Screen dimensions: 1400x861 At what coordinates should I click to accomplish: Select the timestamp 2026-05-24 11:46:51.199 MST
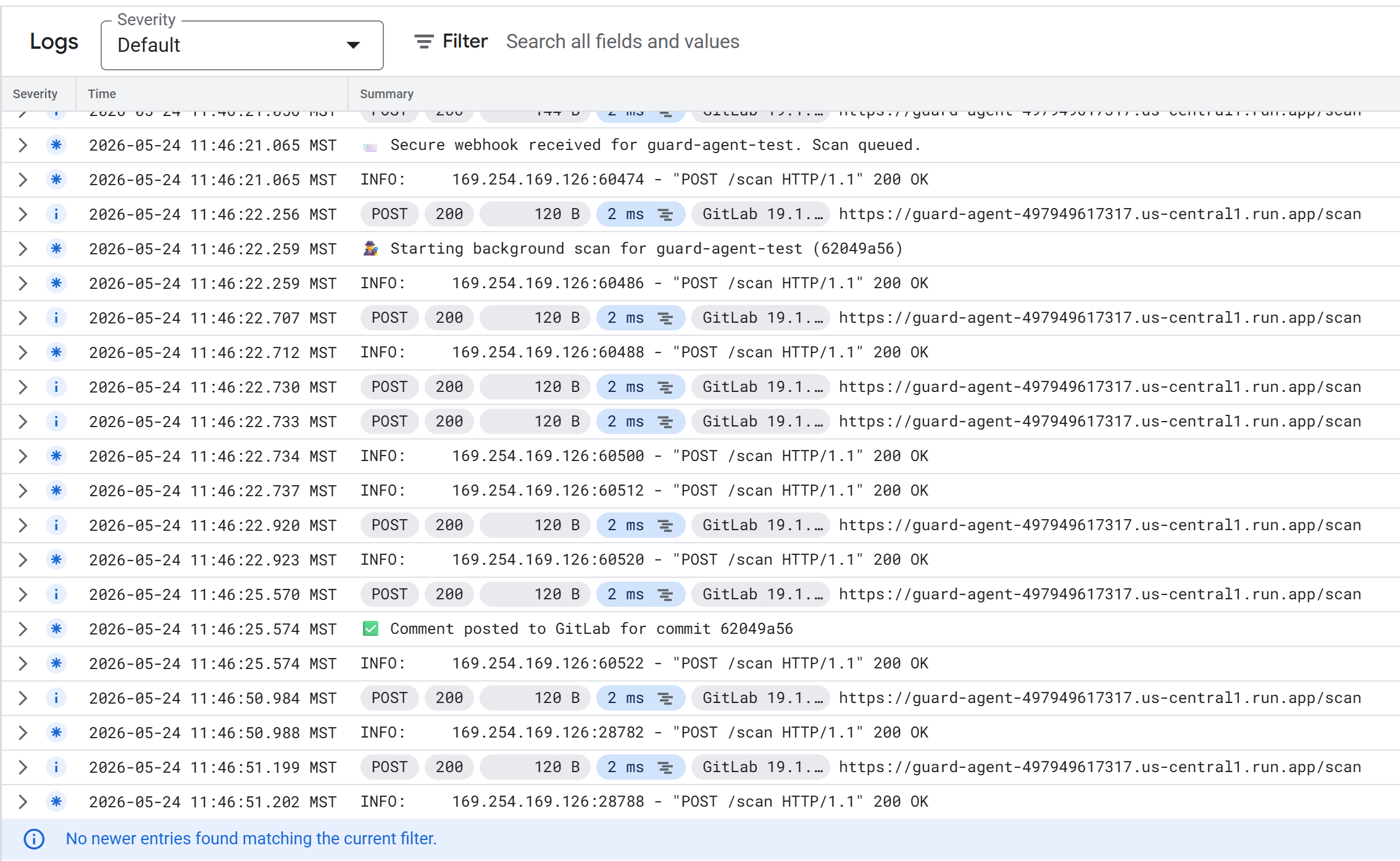tap(213, 767)
